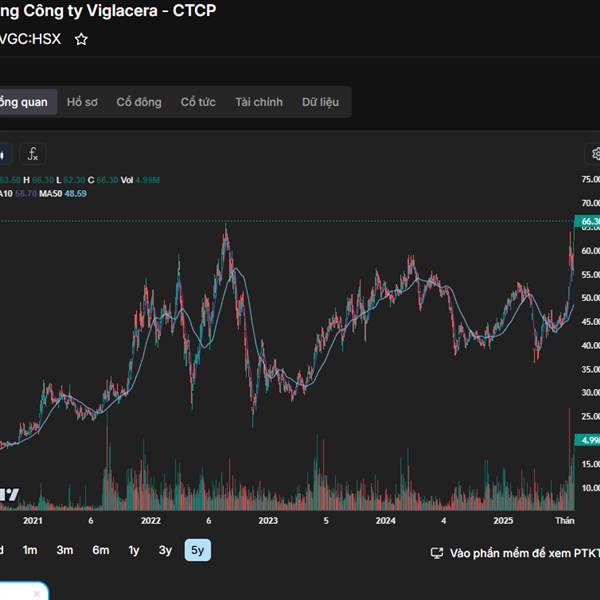Click the 25.00 price axis label
Viewport: 600px width, 600px height.
click(x=590, y=416)
